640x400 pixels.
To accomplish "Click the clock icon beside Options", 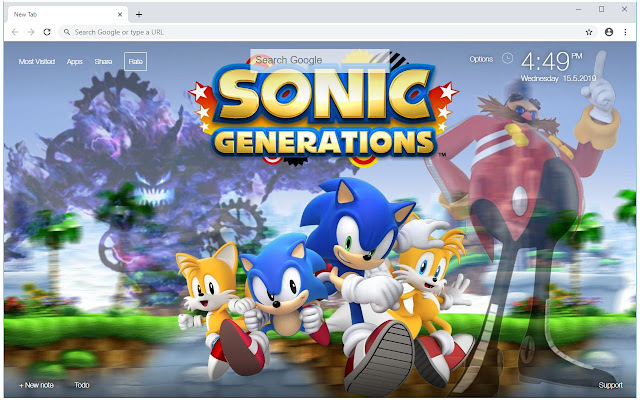I will [507, 59].
